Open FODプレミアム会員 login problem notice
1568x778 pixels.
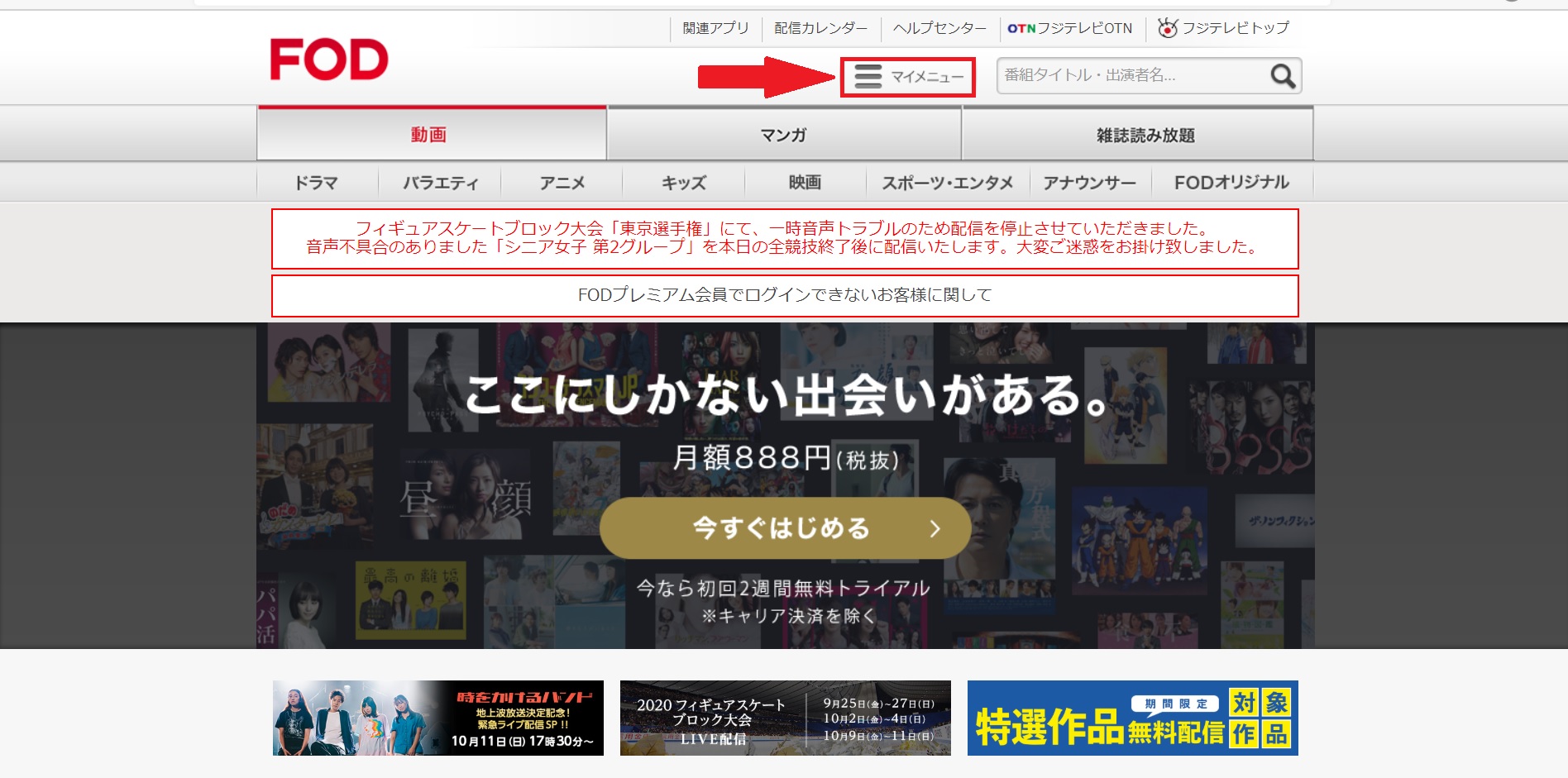785,295
